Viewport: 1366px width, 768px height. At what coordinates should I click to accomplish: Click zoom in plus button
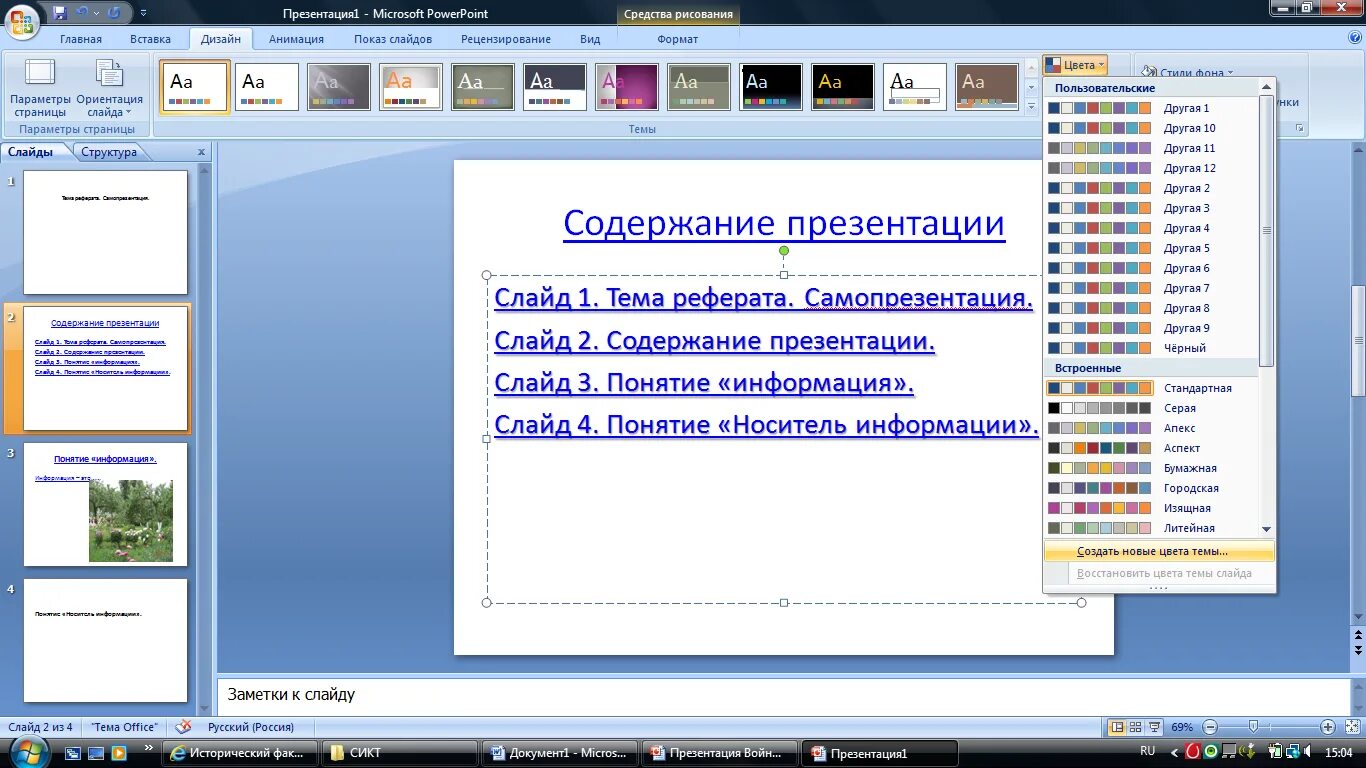[1328, 727]
